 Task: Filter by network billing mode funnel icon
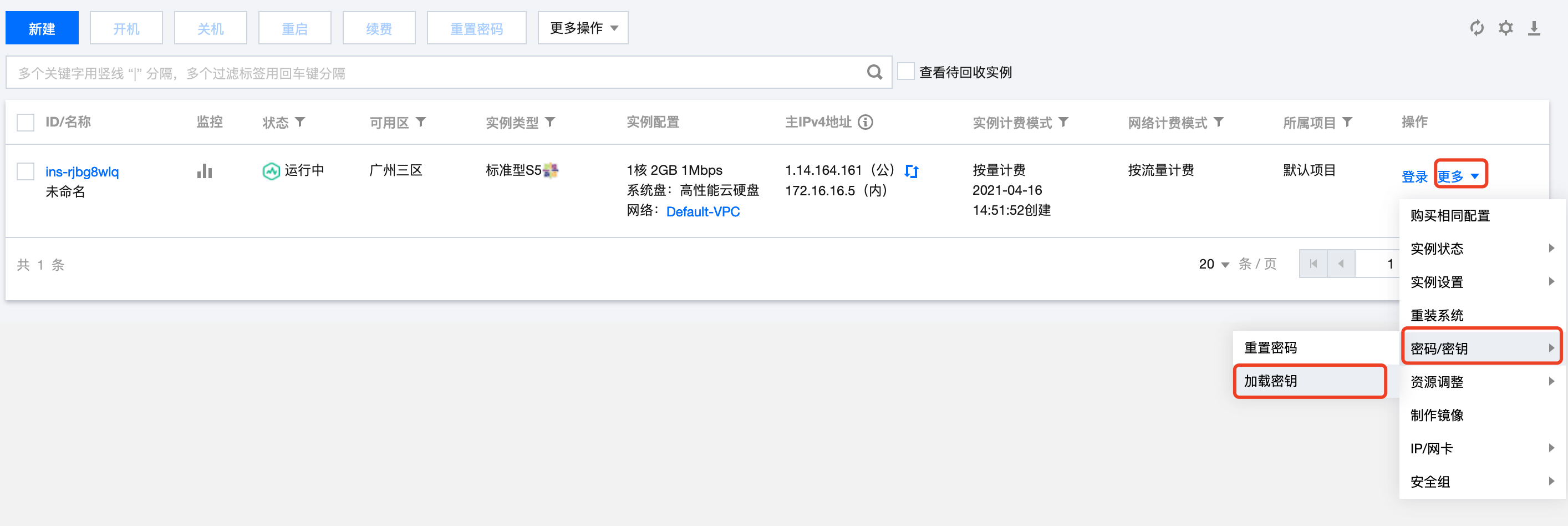click(x=1219, y=123)
